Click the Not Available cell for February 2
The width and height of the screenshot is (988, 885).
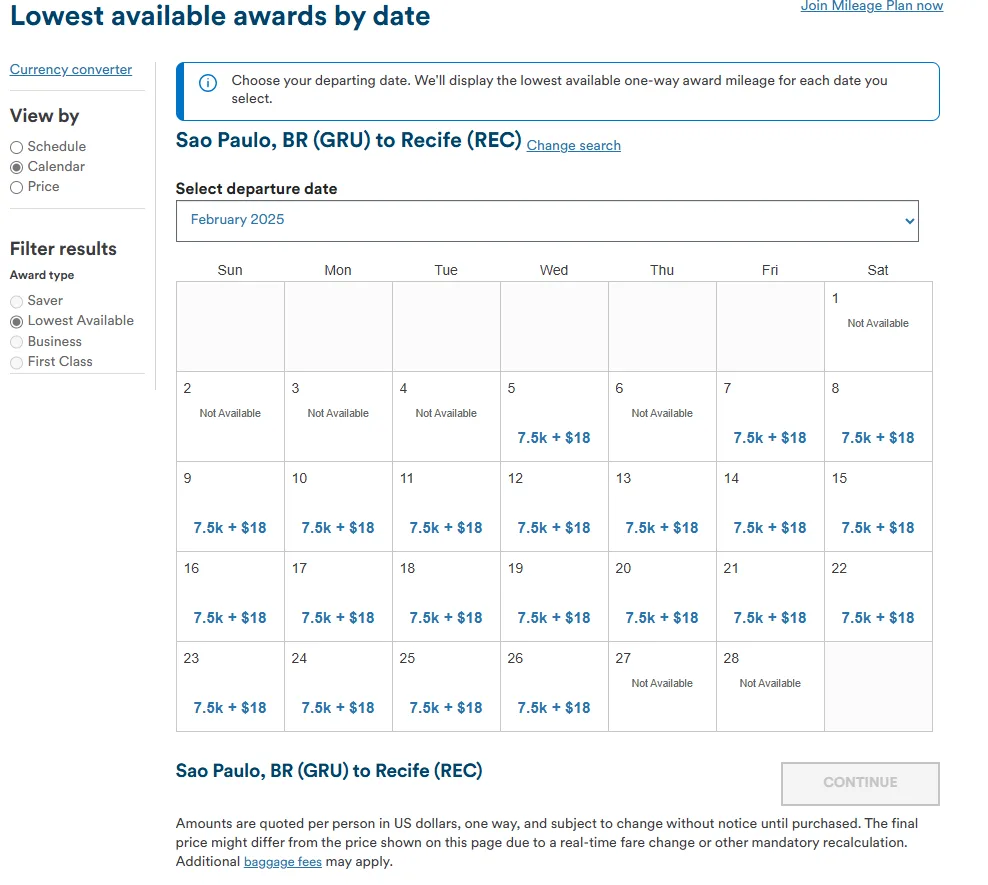tap(230, 417)
